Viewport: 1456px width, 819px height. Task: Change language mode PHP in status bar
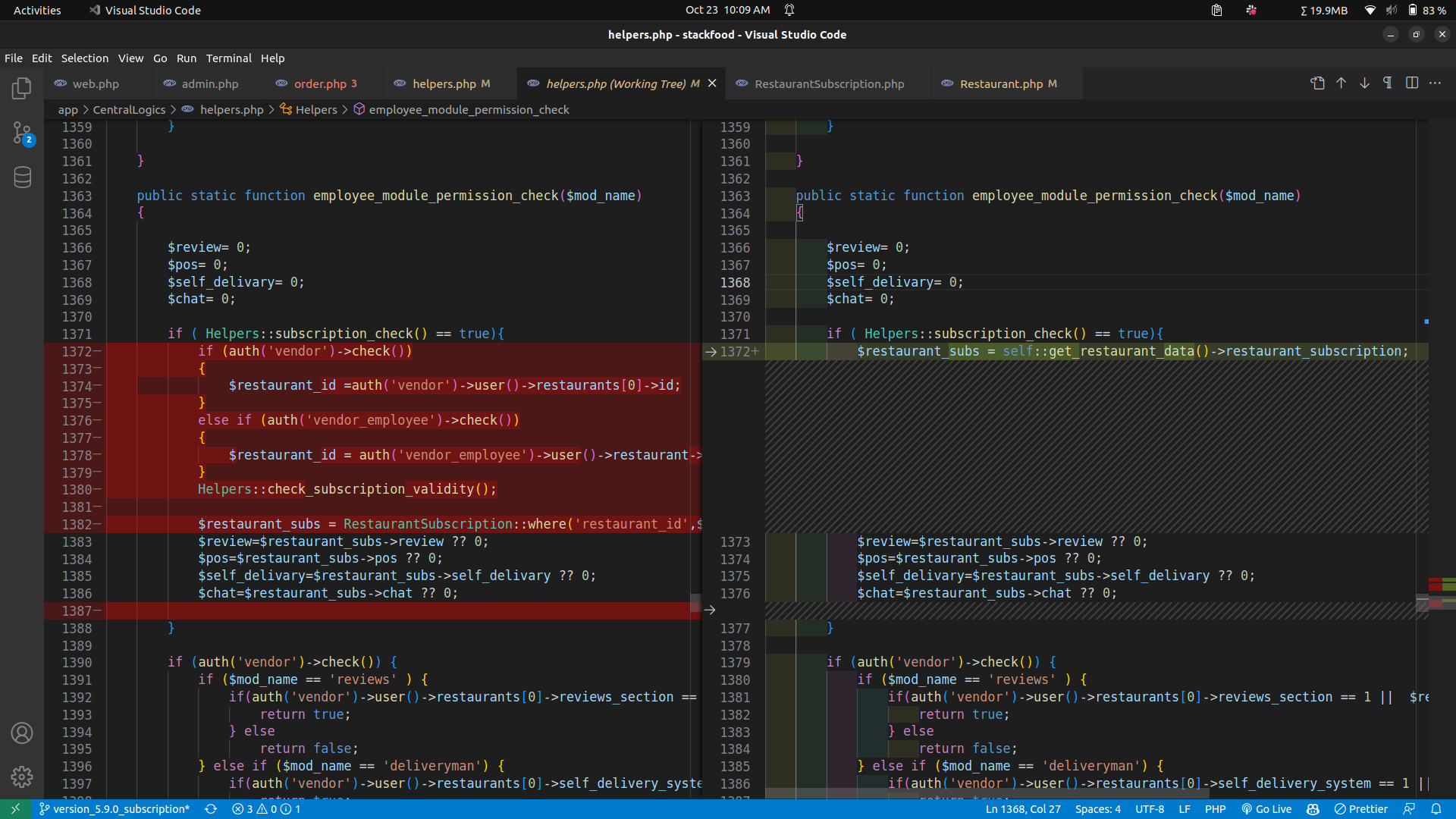tap(1215, 809)
